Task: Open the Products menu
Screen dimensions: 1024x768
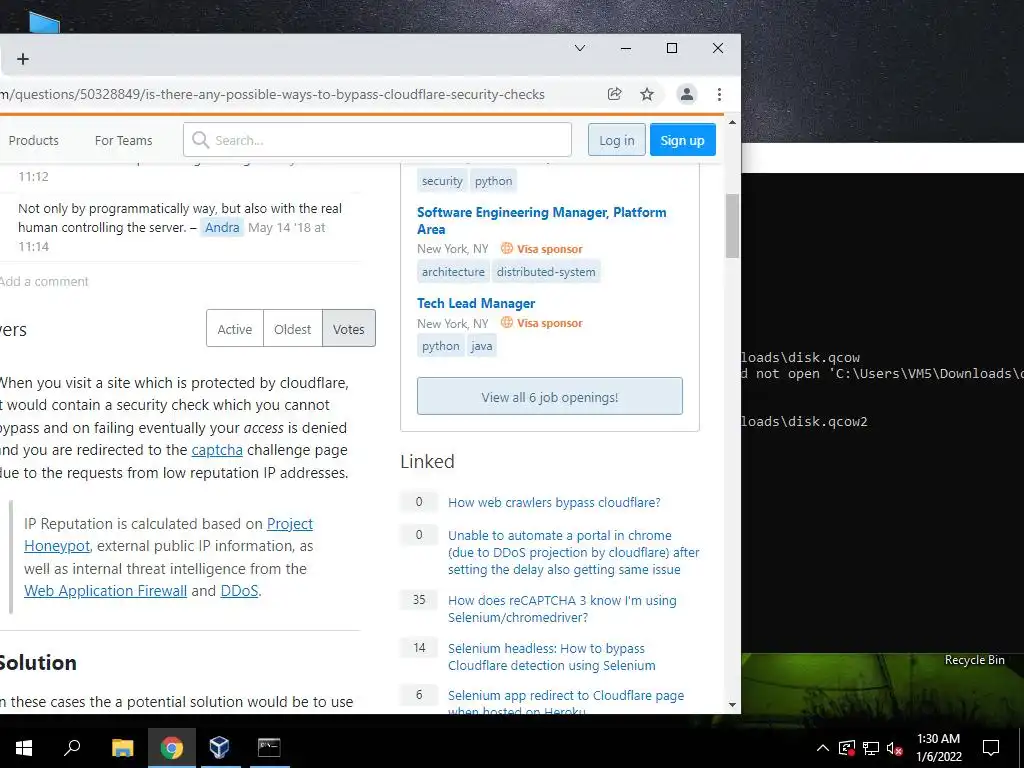Action: coord(33,140)
